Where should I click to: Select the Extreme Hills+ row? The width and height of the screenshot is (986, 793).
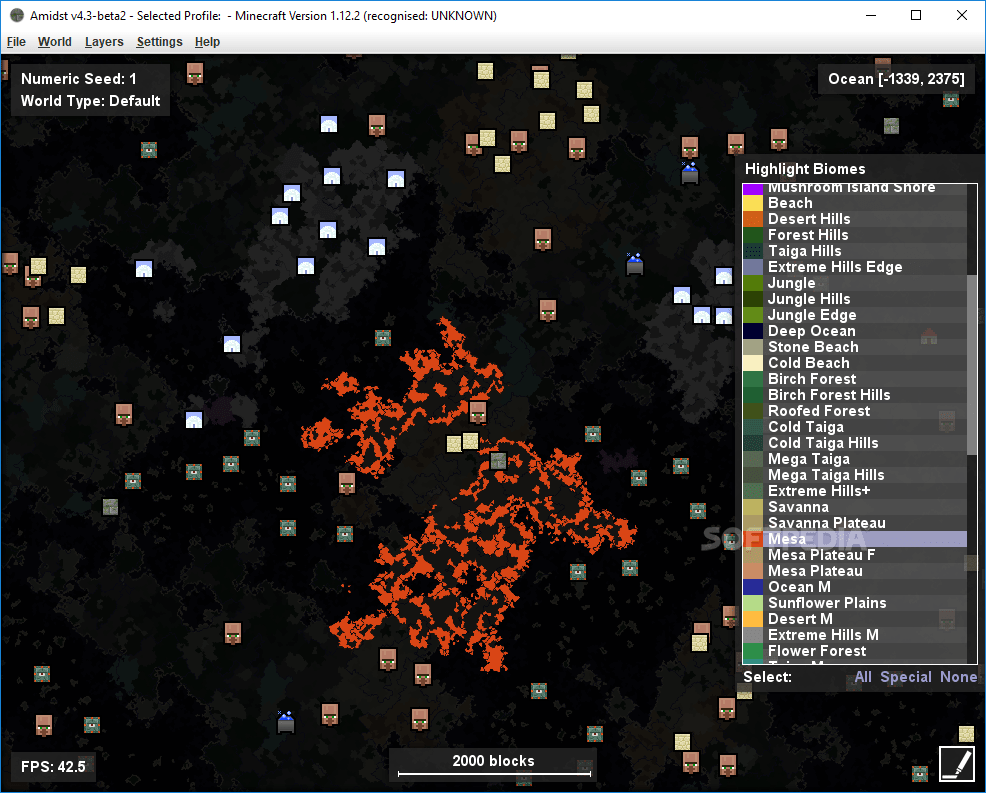[855, 491]
